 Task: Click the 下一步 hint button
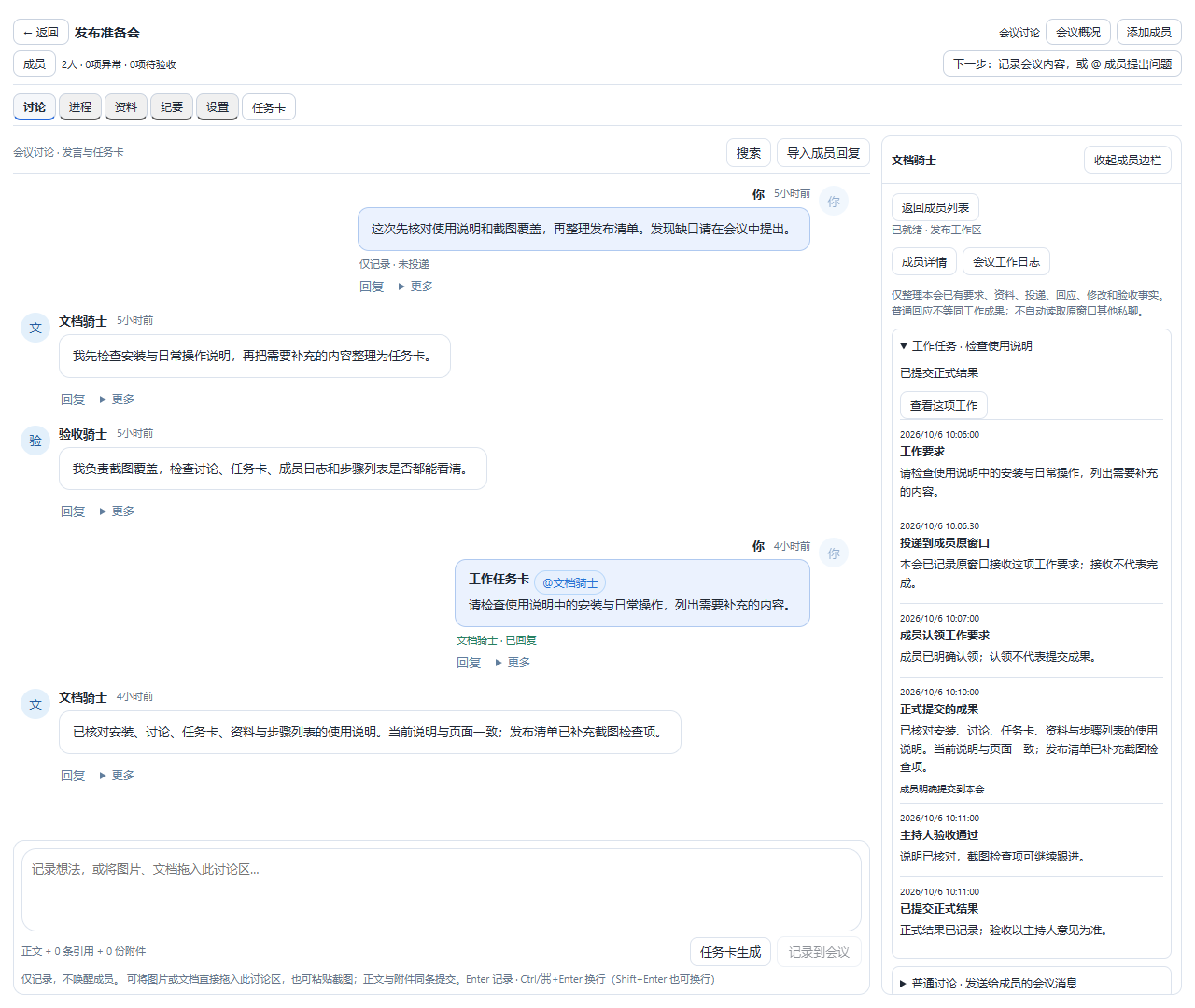point(1062,63)
